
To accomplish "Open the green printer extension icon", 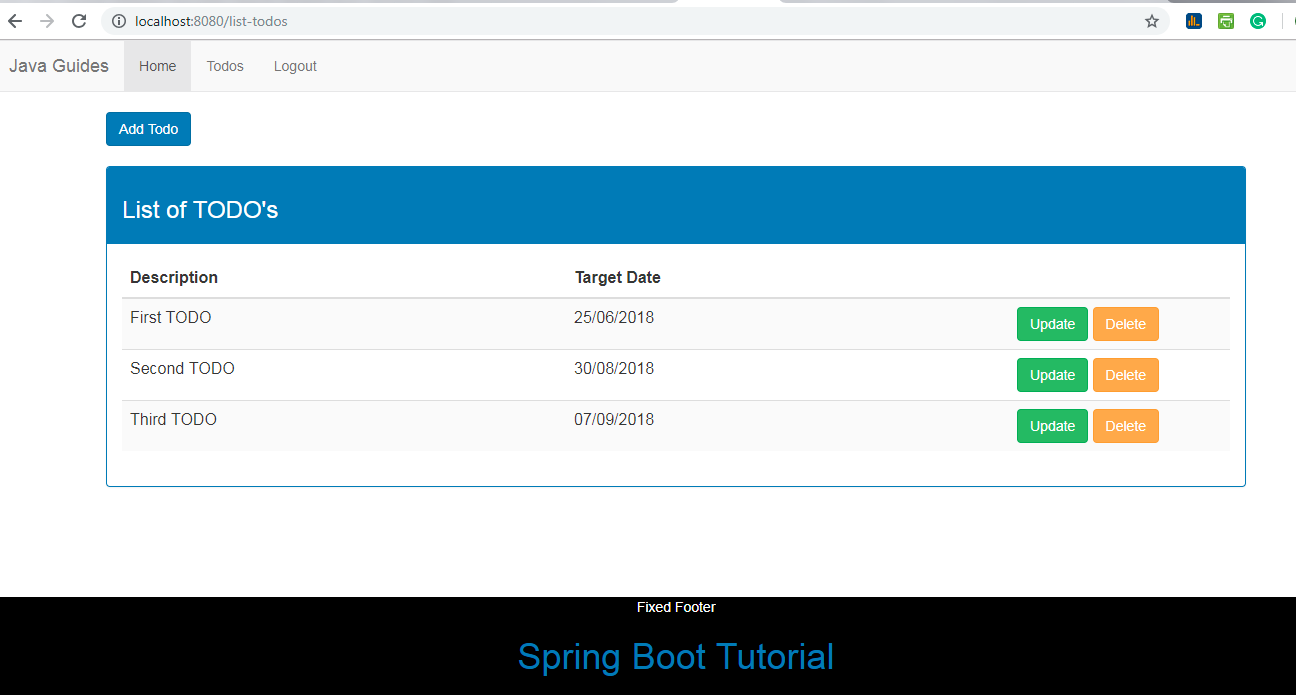I will coord(1226,21).
